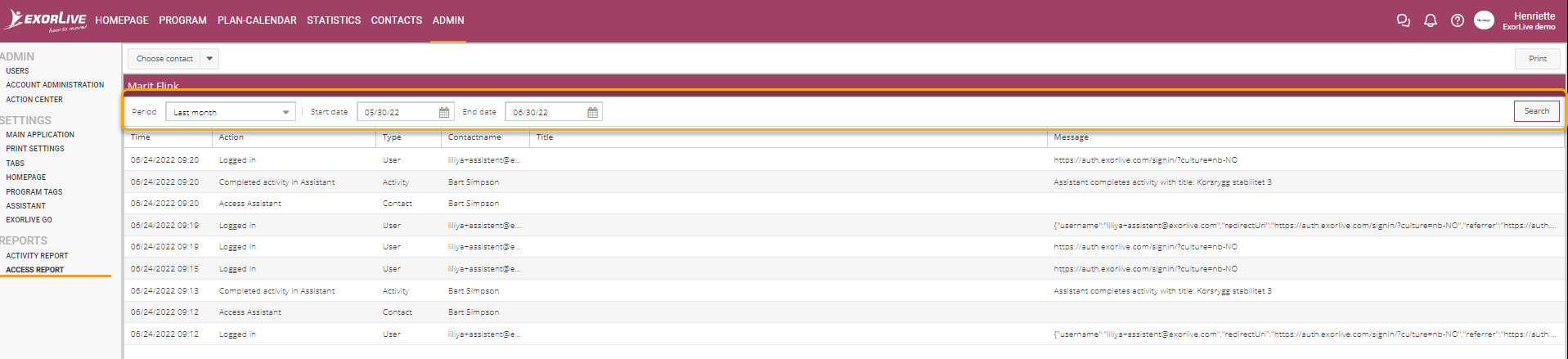Click the ExorLive logo
1568x359 pixels.
click(46, 20)
